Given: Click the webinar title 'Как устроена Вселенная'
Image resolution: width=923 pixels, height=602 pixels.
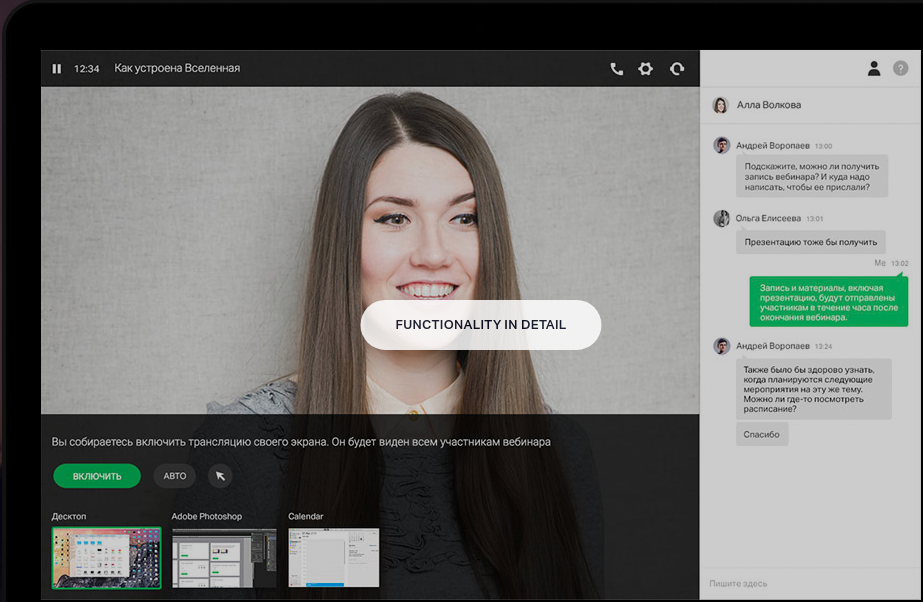Looking at the screenshot, I should click(x=177, y=69).
